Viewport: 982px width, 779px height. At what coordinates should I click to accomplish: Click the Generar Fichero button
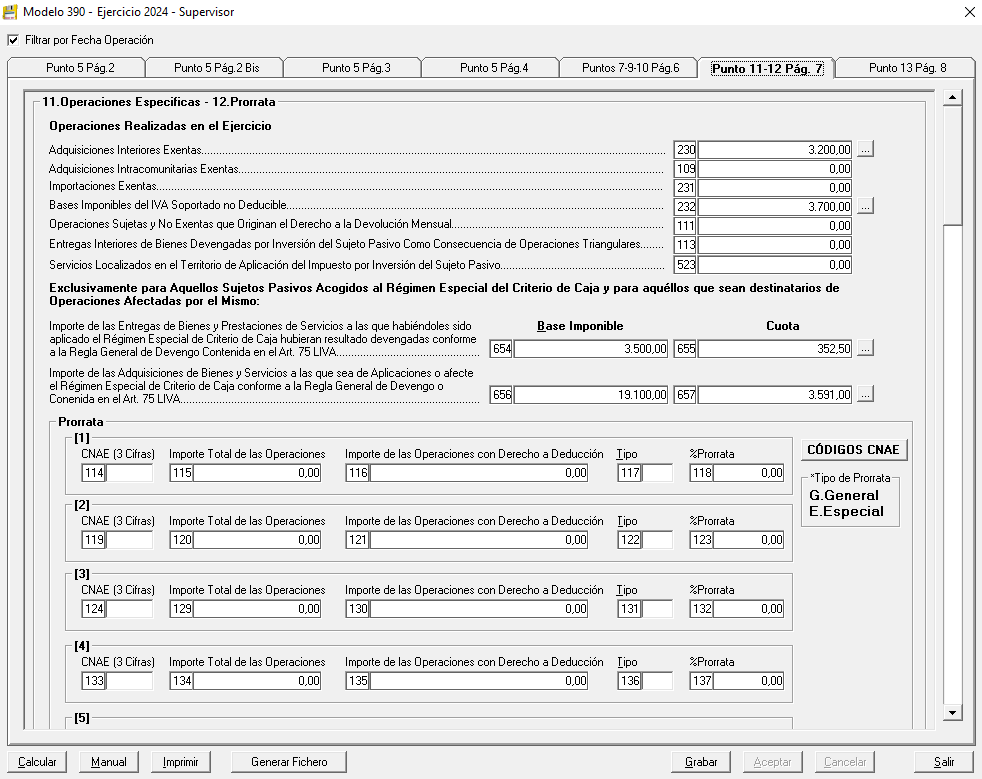coord(289,761)
